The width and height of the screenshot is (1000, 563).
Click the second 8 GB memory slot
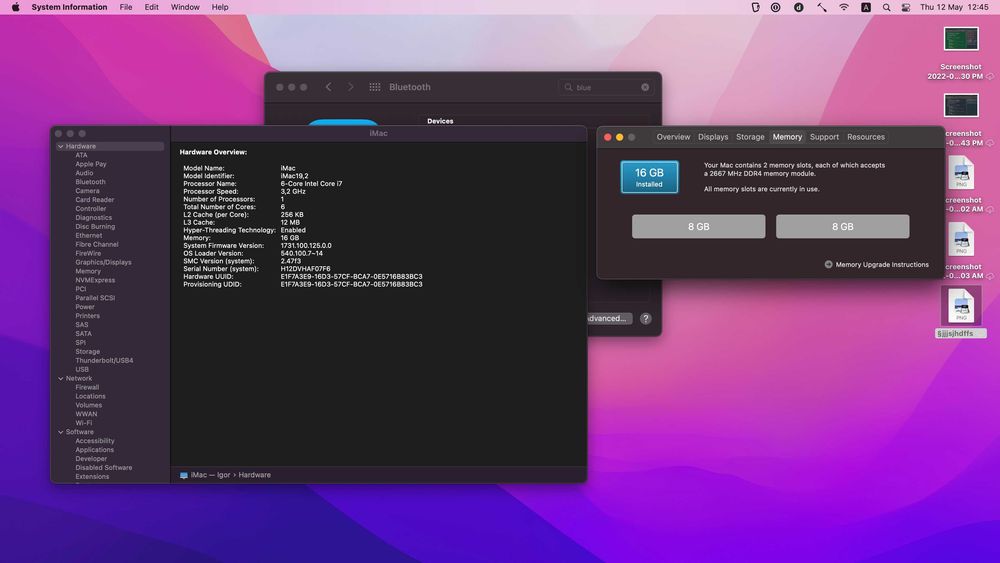click(842, 226)
